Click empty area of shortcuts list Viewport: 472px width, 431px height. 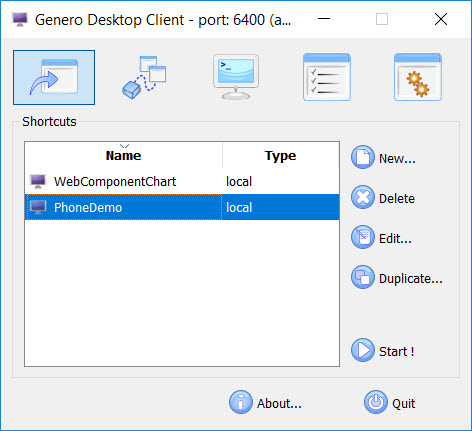[182, 293]
